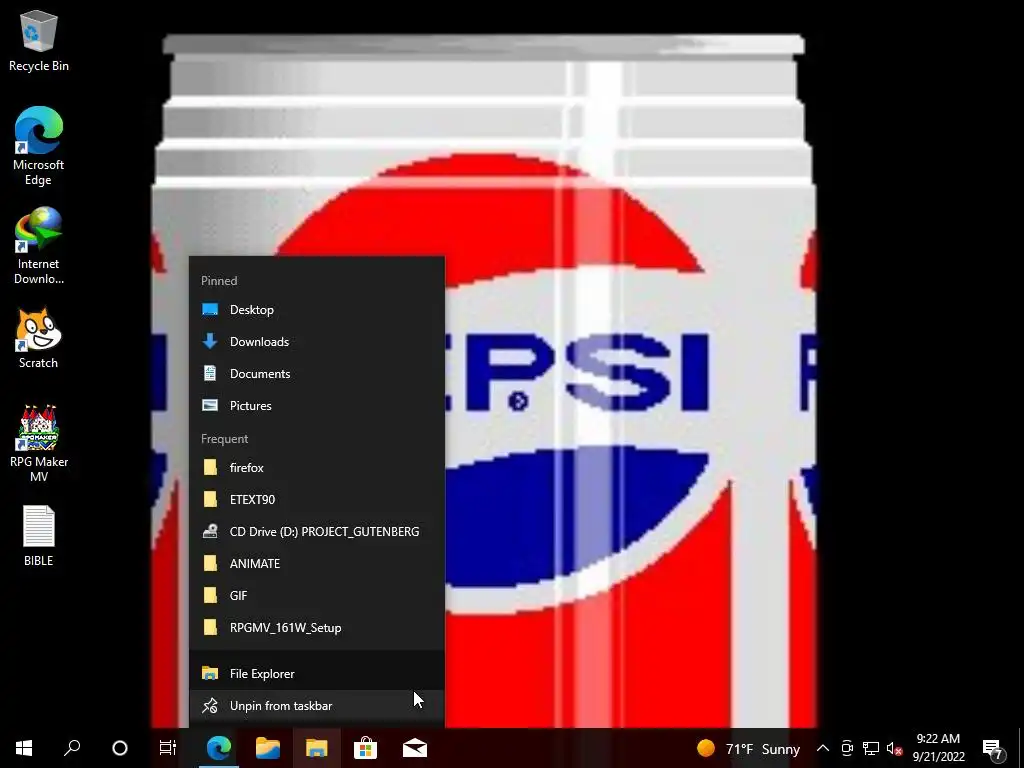Launch Microsoft Edge from taskbar

click(x=219, y=748)
